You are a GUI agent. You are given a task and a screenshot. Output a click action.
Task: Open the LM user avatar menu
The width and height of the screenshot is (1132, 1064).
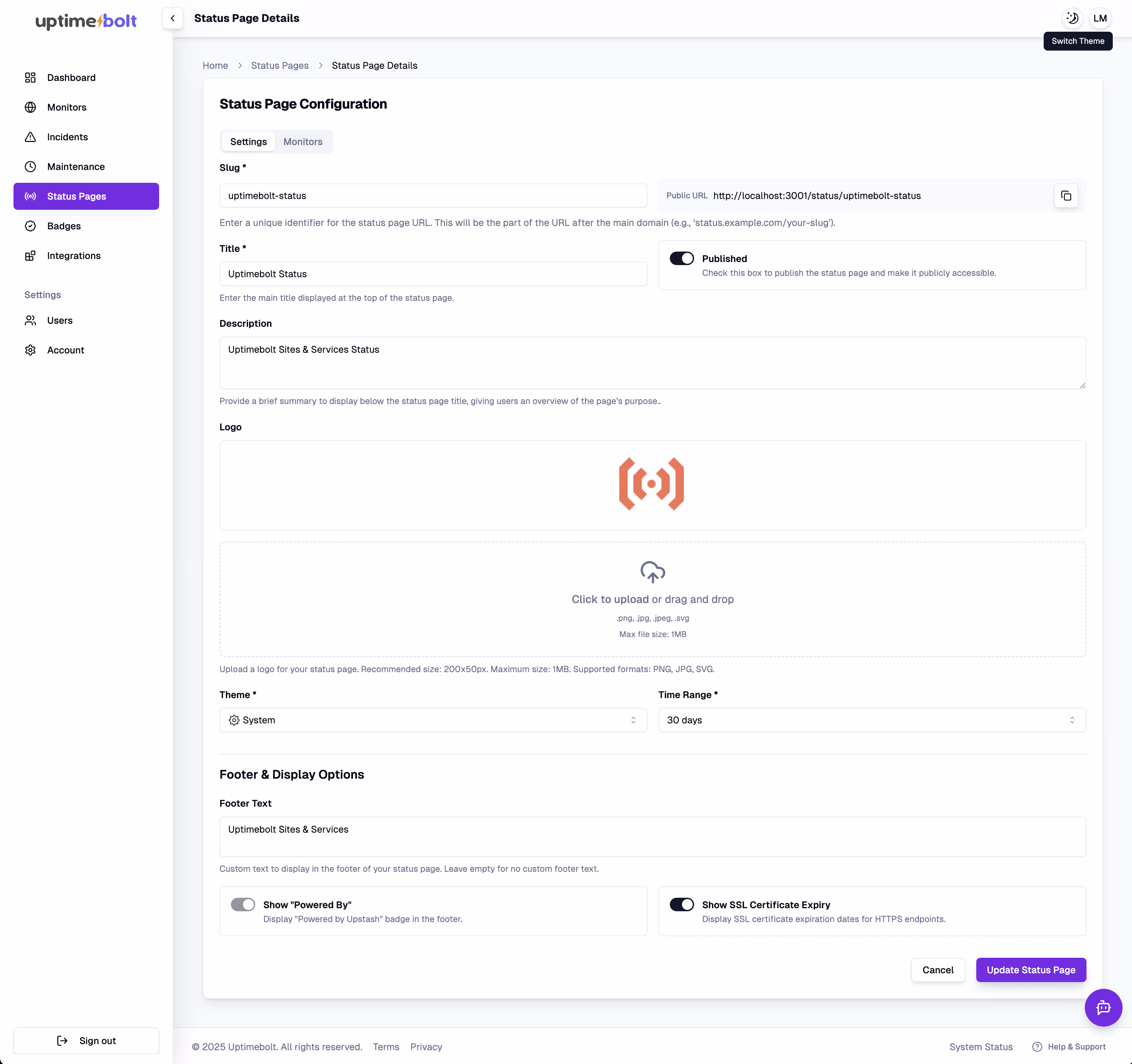(x=1100, y=18)
